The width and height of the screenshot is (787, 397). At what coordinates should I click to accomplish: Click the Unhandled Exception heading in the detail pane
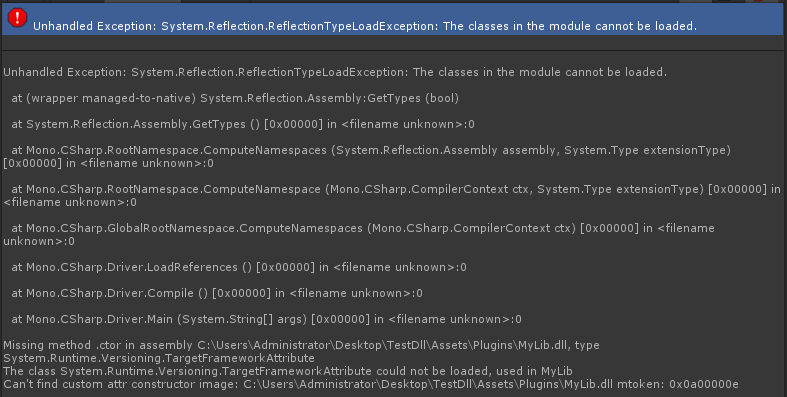335,72
